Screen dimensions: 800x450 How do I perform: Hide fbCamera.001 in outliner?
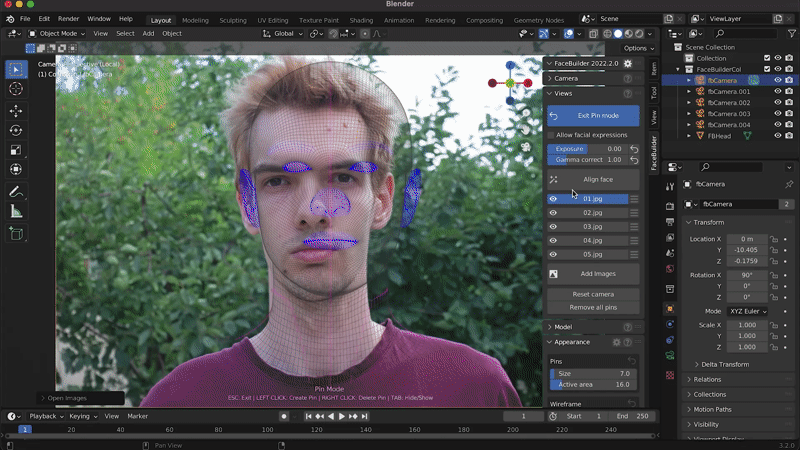point(778,91)
